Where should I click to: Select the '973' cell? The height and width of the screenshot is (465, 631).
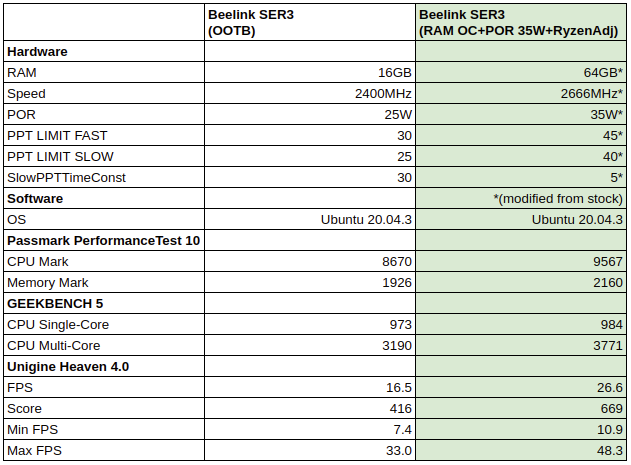point(310,324)
